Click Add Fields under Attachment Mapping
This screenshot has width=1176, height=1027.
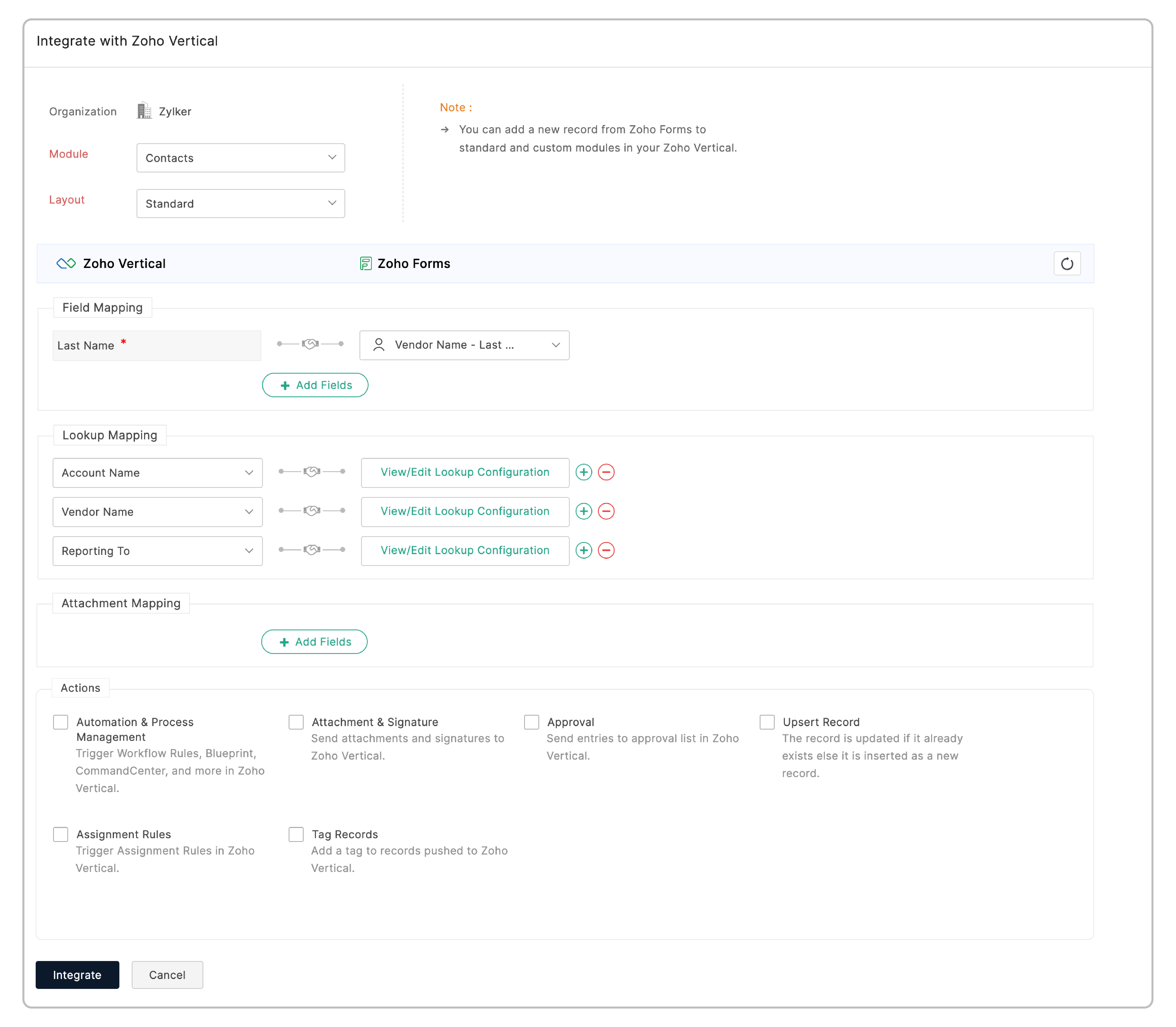[314, 641]
